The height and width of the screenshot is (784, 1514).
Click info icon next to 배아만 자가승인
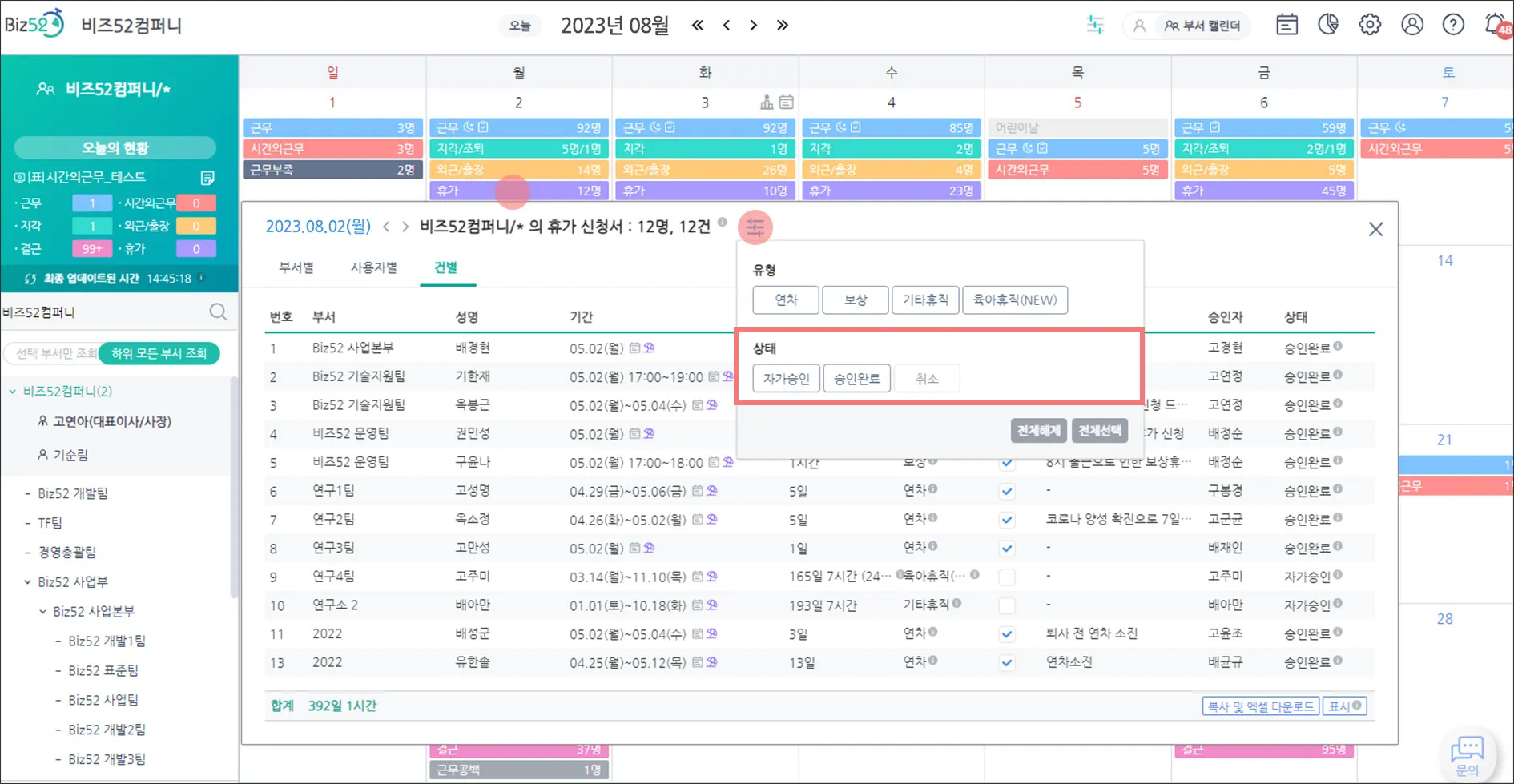tap(1338, 604)
